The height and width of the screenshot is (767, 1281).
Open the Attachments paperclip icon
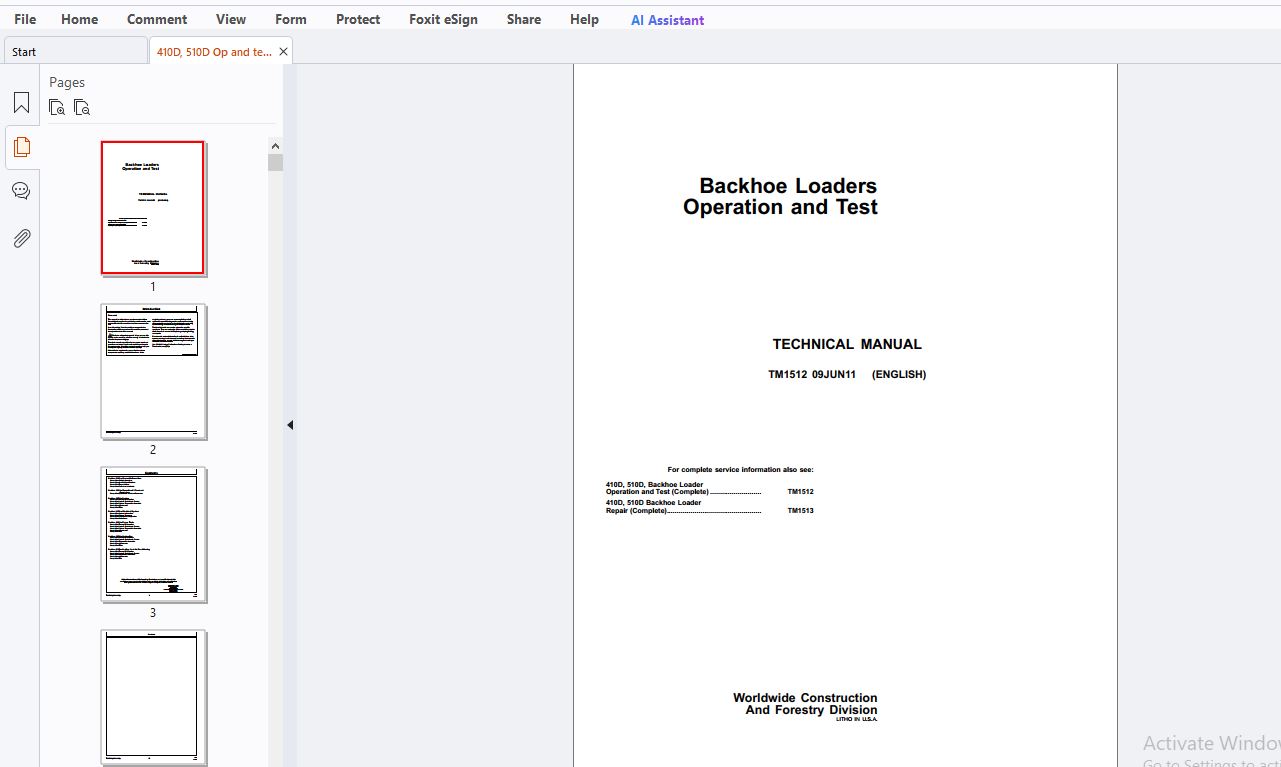click(x=21, y=238)
